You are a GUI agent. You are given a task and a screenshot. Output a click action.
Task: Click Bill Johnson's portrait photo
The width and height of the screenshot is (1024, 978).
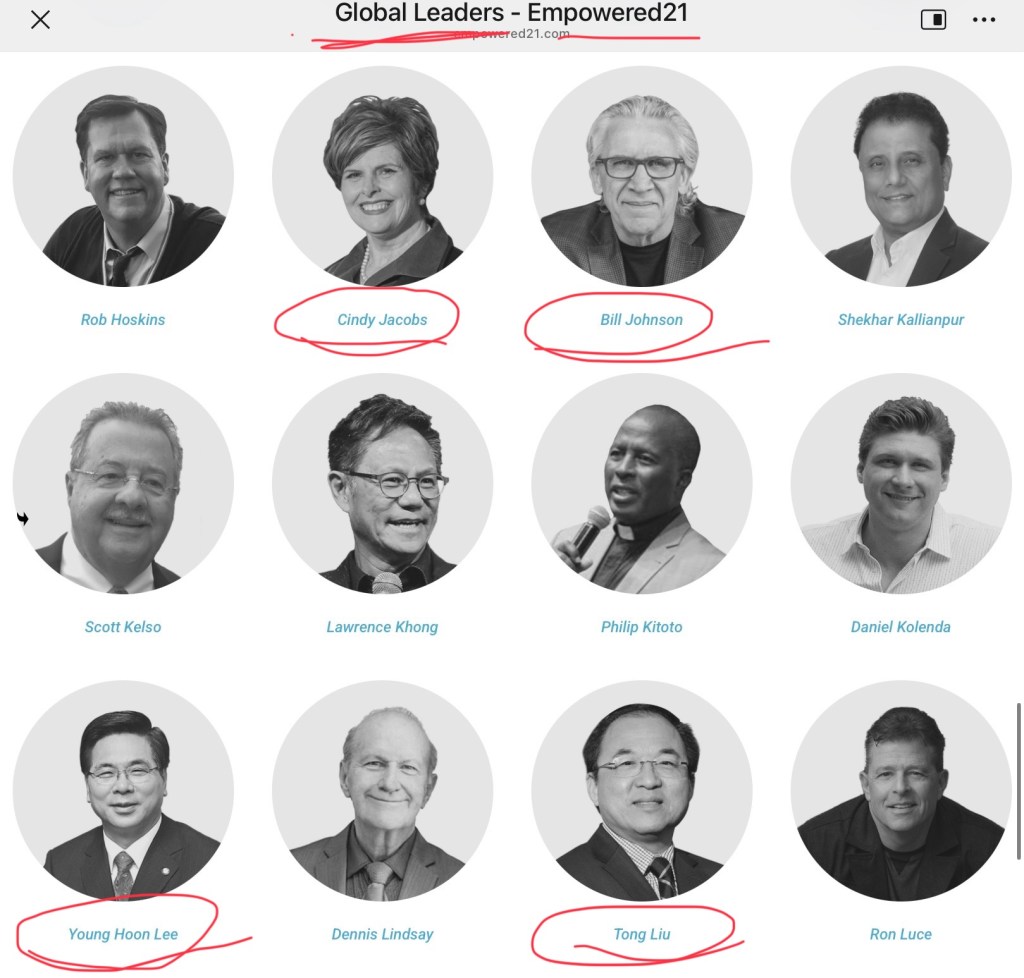641,176
